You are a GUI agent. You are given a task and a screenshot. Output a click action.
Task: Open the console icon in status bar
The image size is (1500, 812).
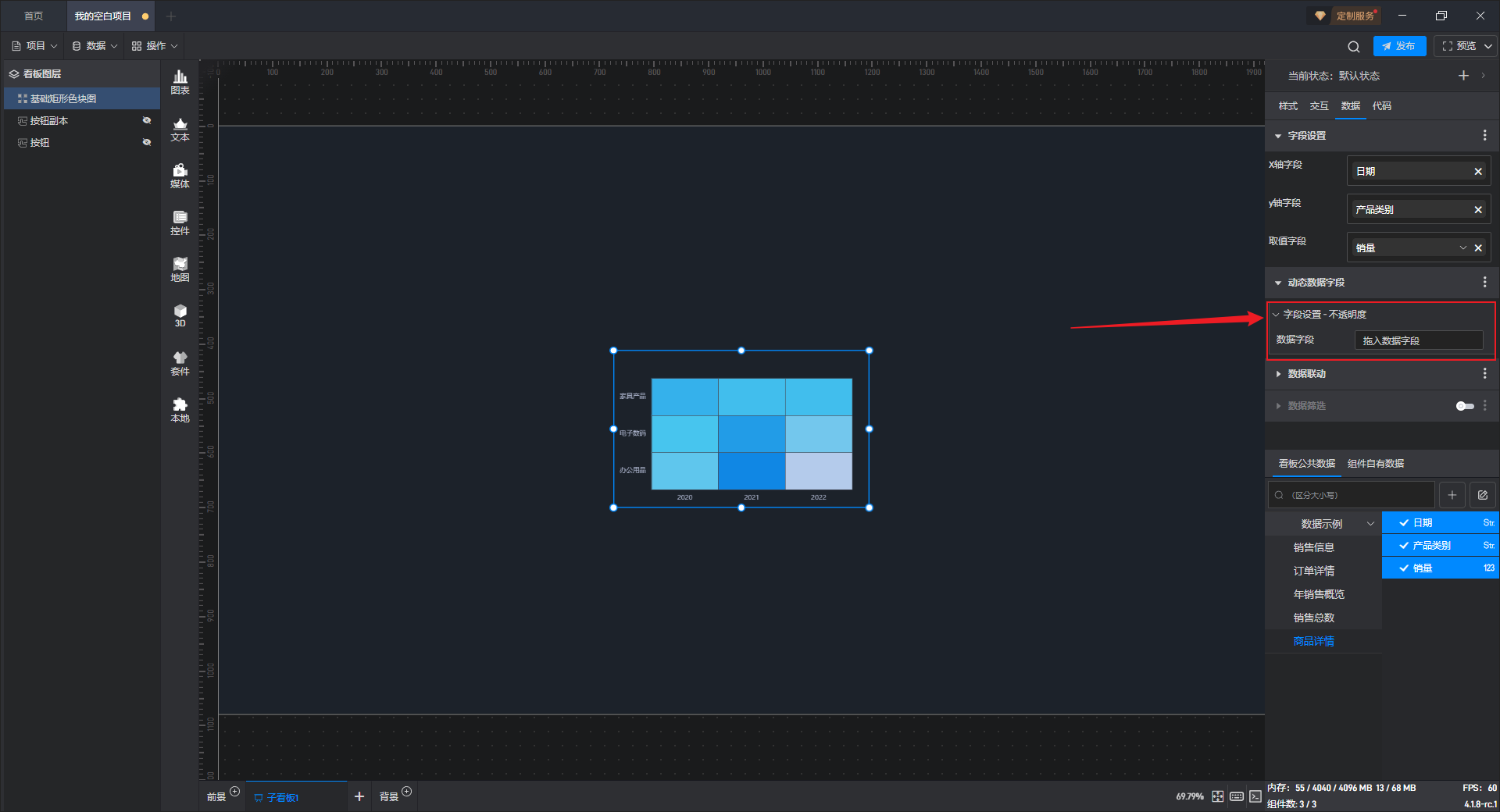click(1255, 796)
